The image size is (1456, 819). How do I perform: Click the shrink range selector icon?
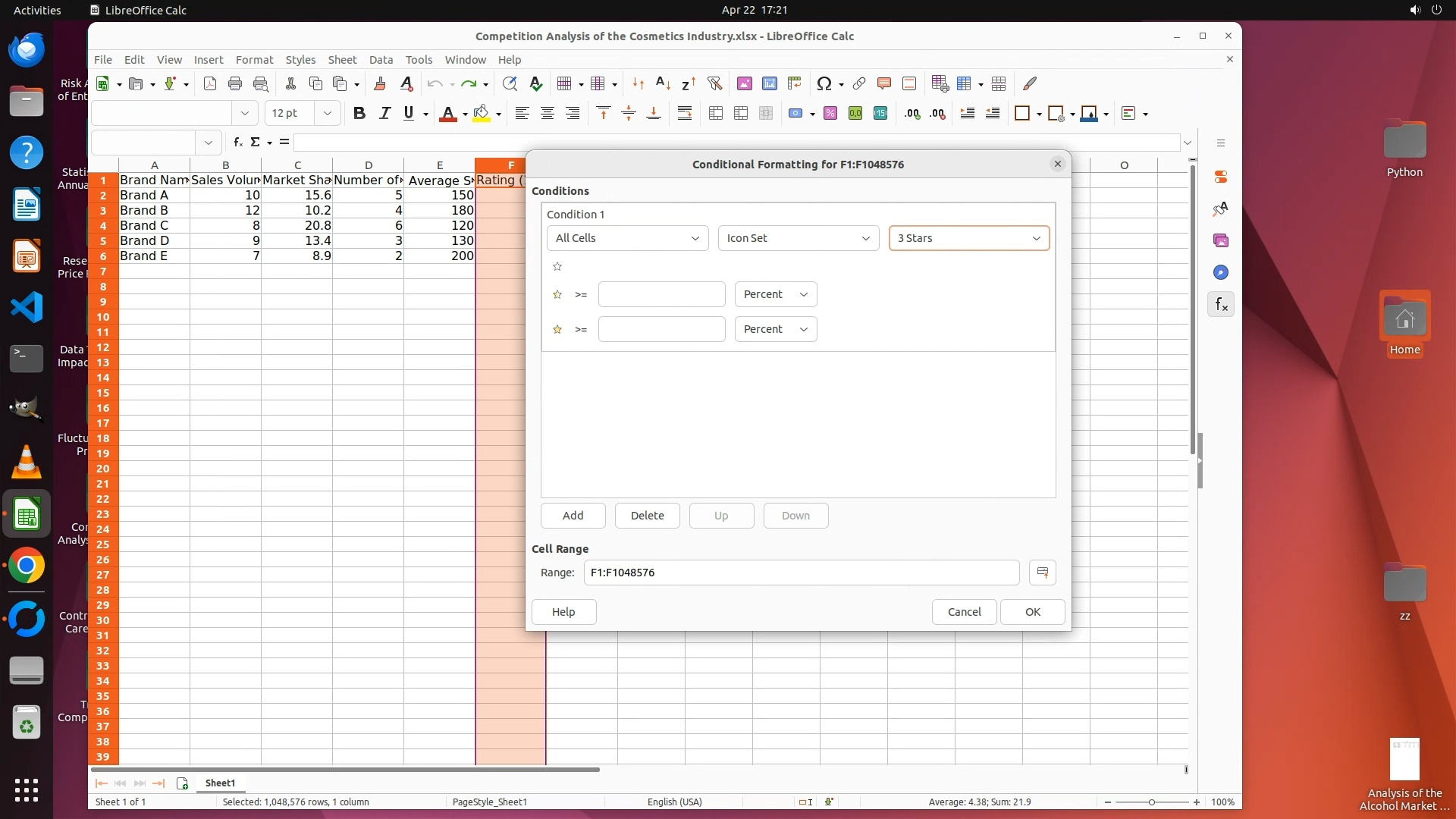(x=1043, y=573)
